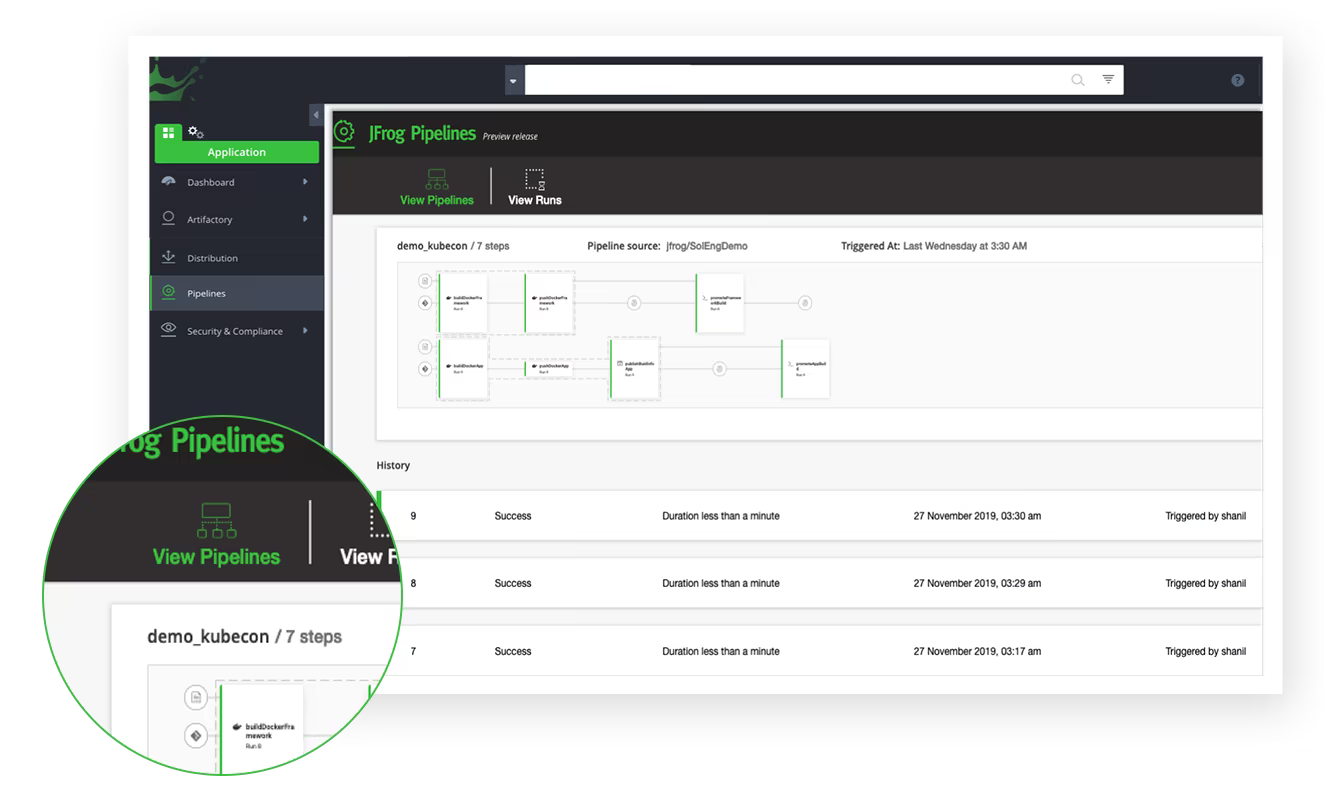Click the Security & Compliance eye icon
The height and width of the screenshot is (812, 1324).
tap(168, 330)
